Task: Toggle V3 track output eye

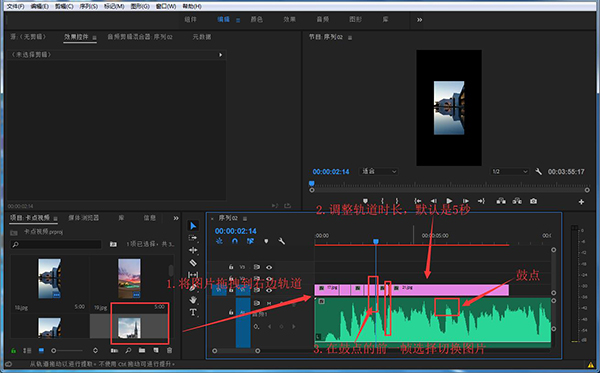Action: point(269,267)
